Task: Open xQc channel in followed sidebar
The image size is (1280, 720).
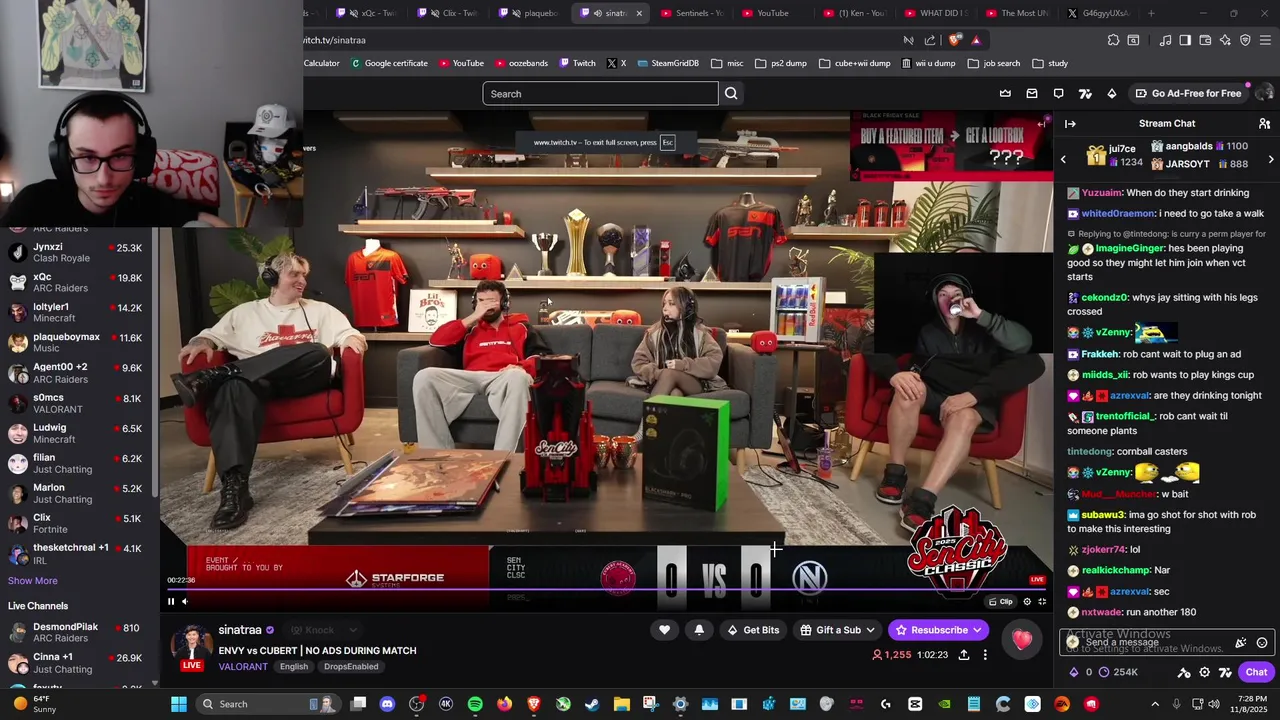Action: point(78,283)
